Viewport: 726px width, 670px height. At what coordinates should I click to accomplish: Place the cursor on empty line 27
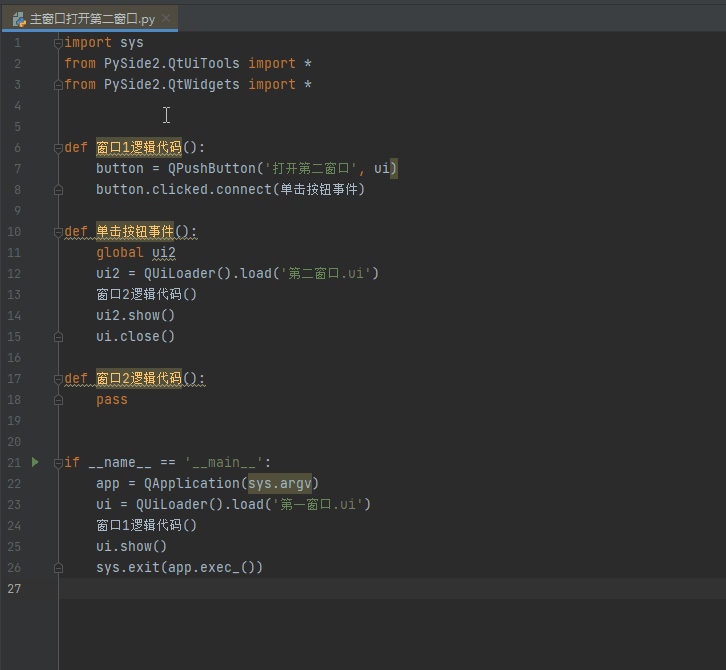point(300,589)
